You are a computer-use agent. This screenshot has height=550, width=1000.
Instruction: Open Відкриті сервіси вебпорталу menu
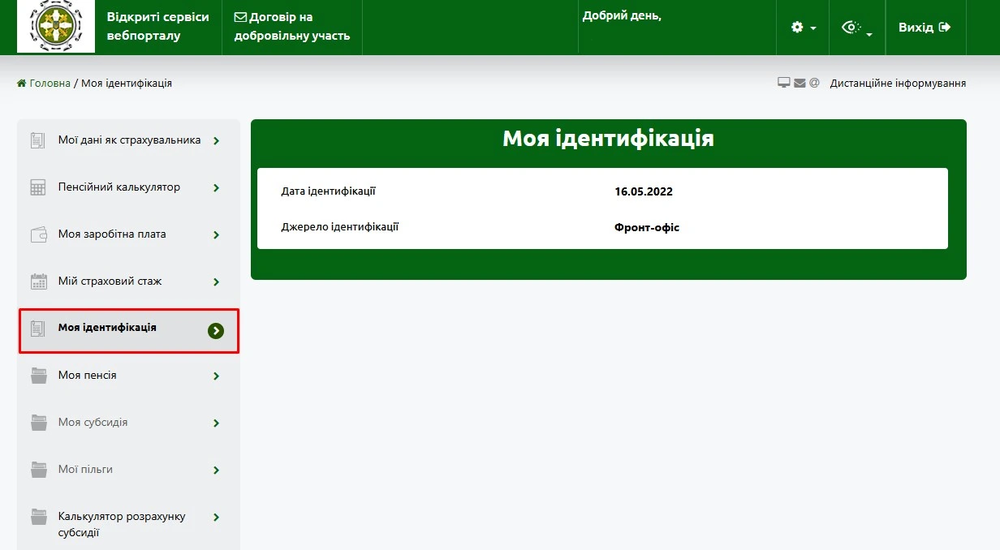158,27
